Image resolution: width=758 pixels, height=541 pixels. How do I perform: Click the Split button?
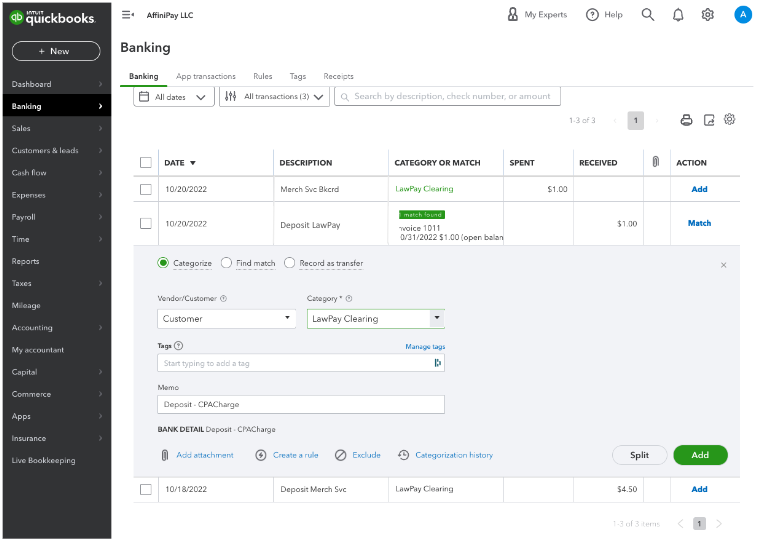(x=639, y=455)
